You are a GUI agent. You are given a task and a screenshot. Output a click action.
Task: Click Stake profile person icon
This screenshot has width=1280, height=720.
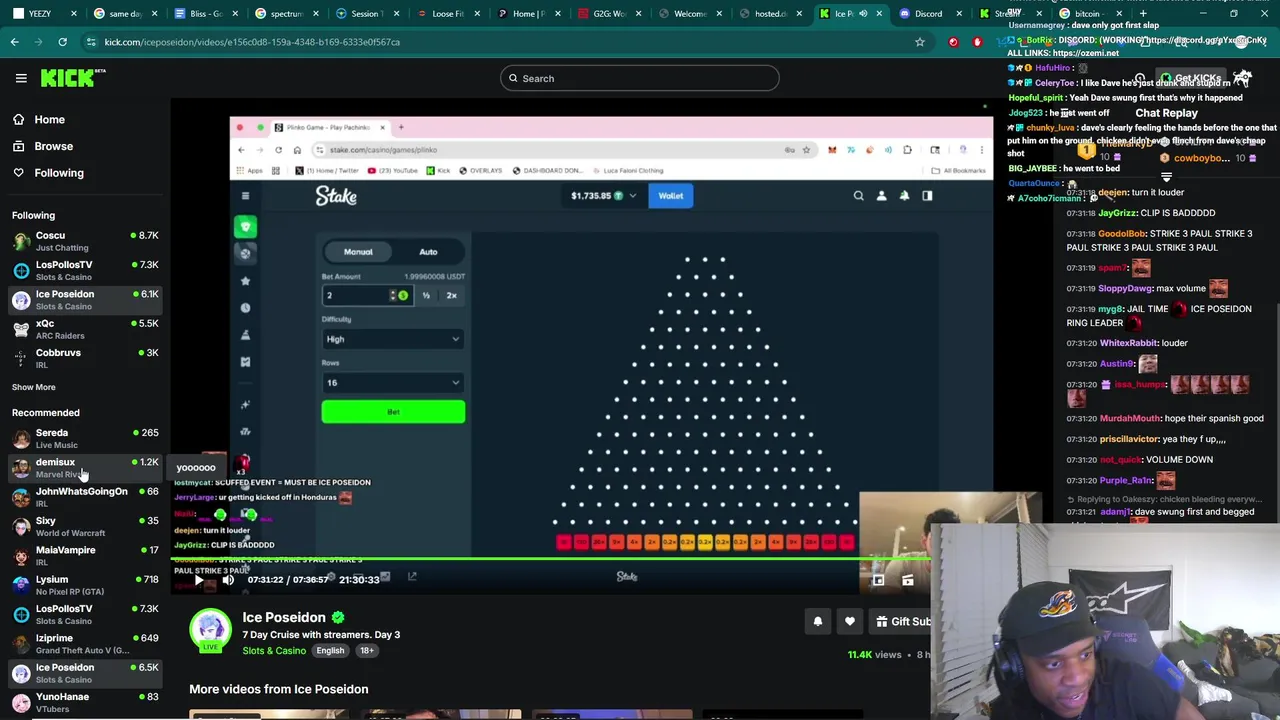point(881,196)
